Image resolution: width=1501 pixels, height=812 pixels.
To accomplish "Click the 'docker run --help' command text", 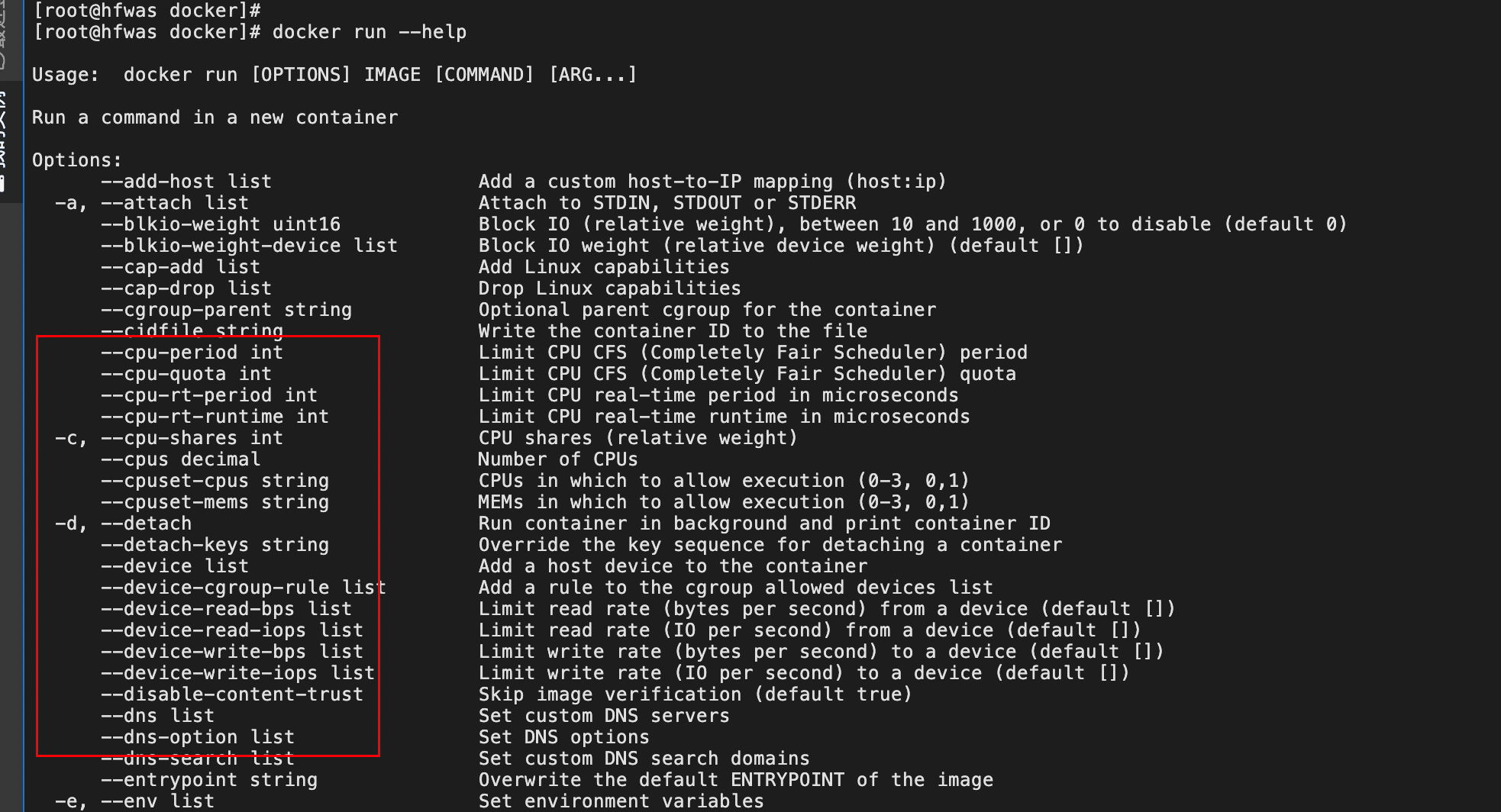I will point(369,32).
